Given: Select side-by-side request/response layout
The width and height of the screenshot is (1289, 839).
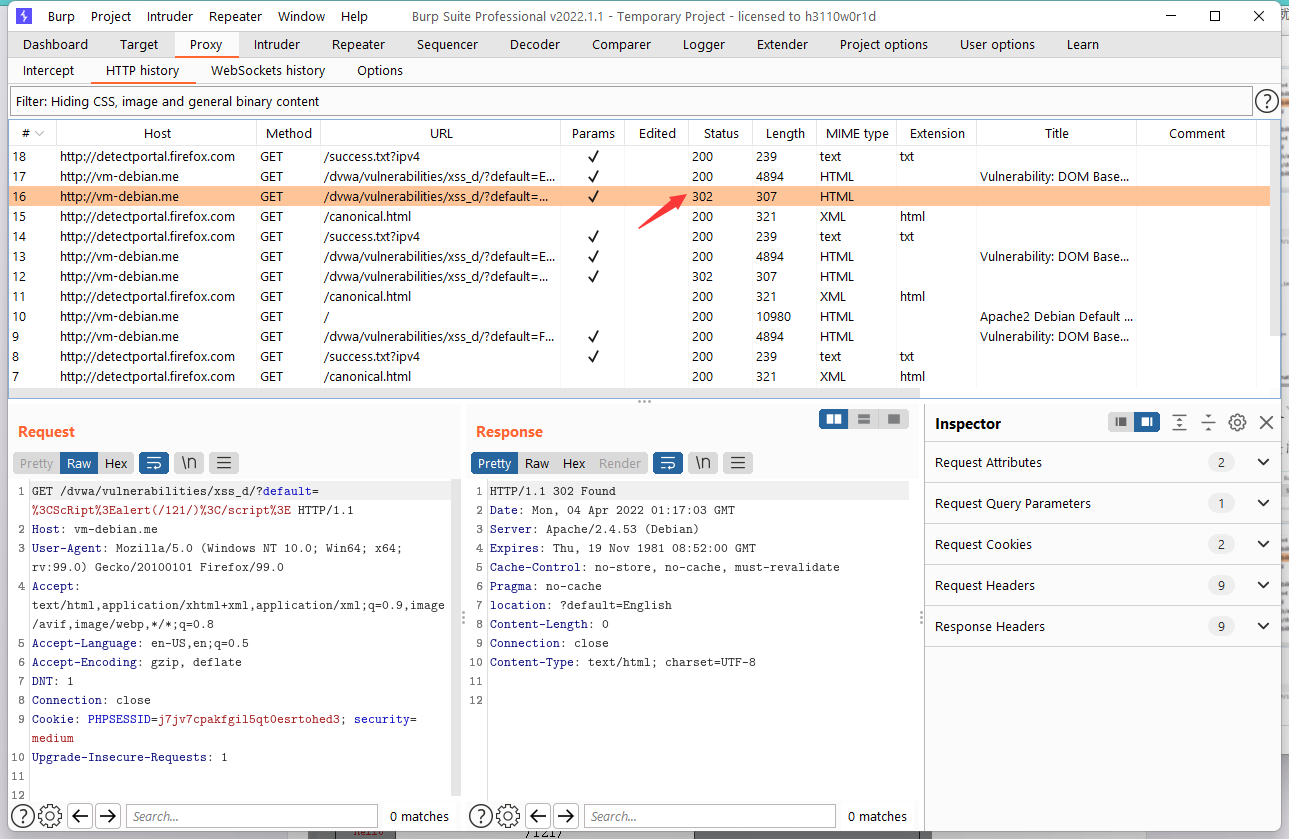Looking at the screenshot, I should (833, 419).
